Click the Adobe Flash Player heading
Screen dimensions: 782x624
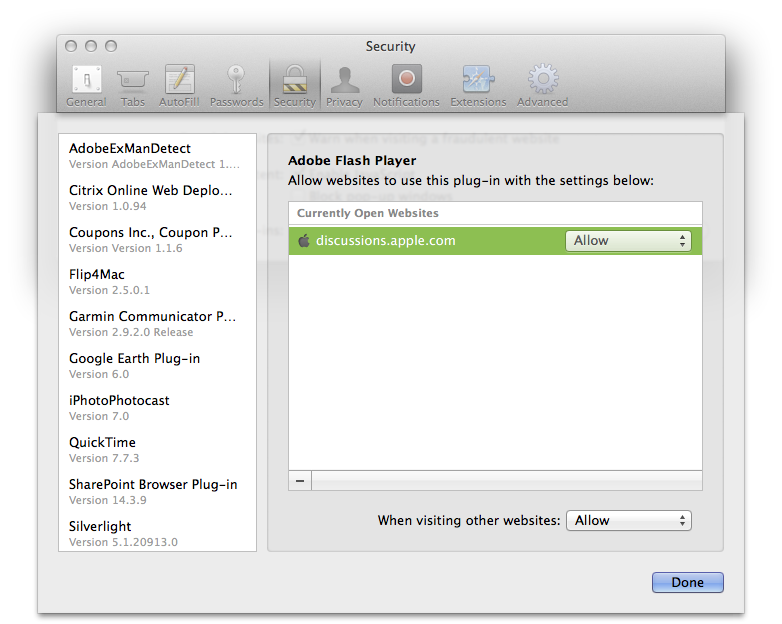click(x=352, y=161)
